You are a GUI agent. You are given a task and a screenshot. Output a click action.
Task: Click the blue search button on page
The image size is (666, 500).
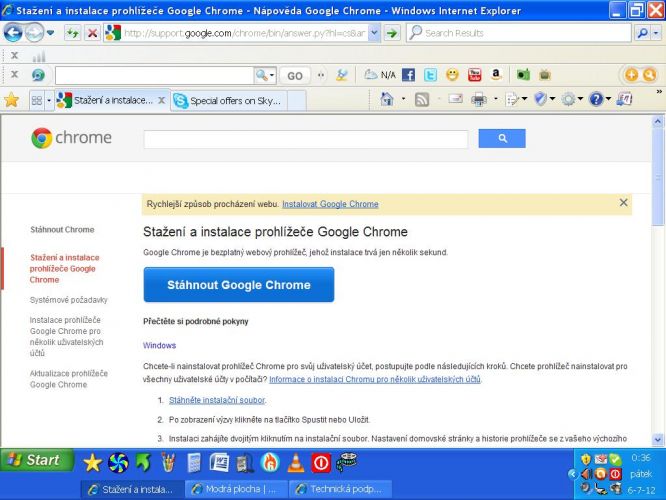point(502,138)
